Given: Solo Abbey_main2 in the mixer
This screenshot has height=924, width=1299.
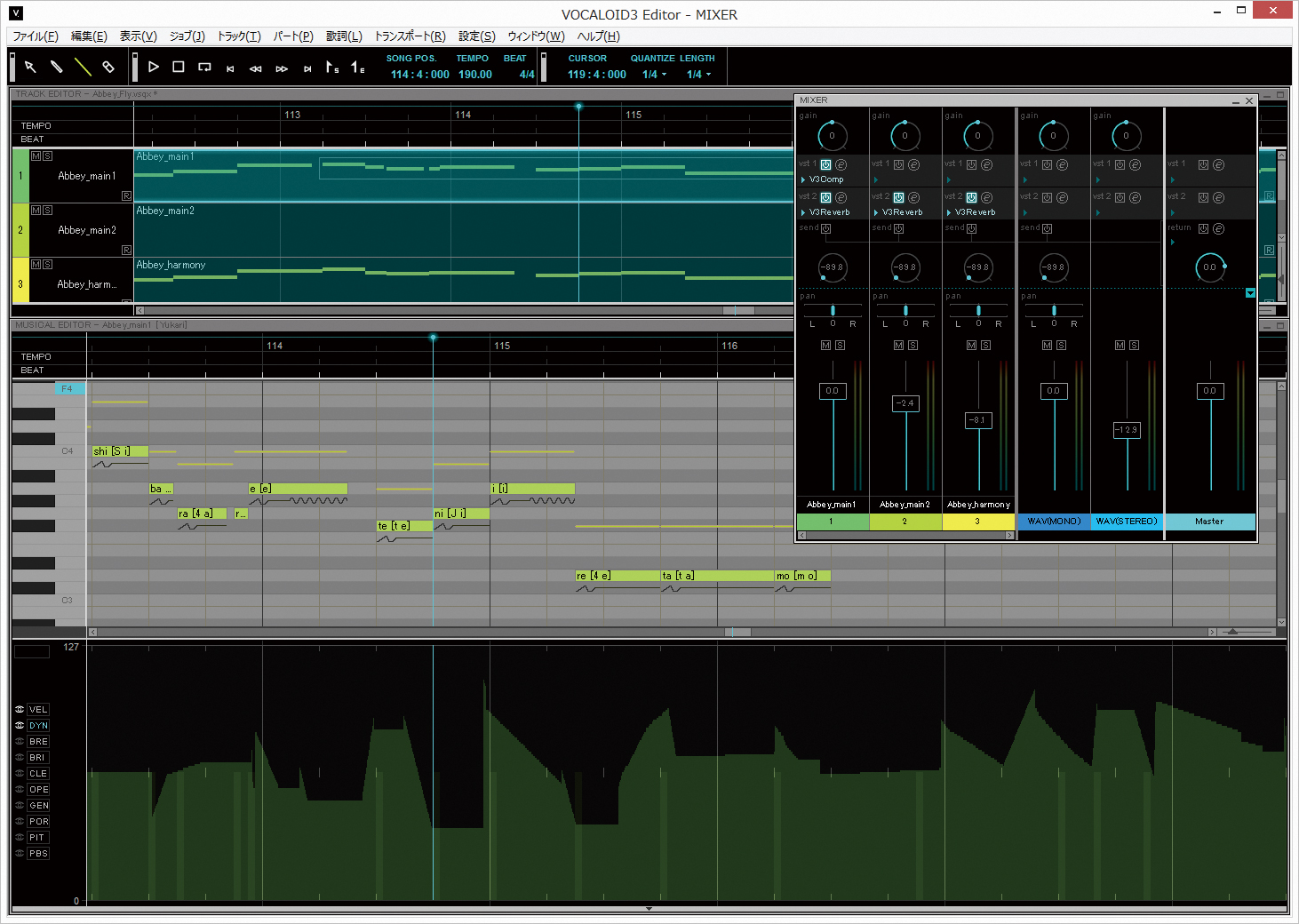Looking at the screenshot, I should (x=912, y=345).
